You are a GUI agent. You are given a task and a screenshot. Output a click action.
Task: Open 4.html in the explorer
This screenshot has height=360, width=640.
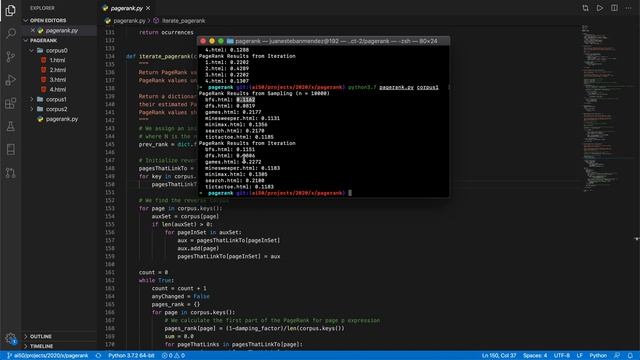[x=59, y=89]
